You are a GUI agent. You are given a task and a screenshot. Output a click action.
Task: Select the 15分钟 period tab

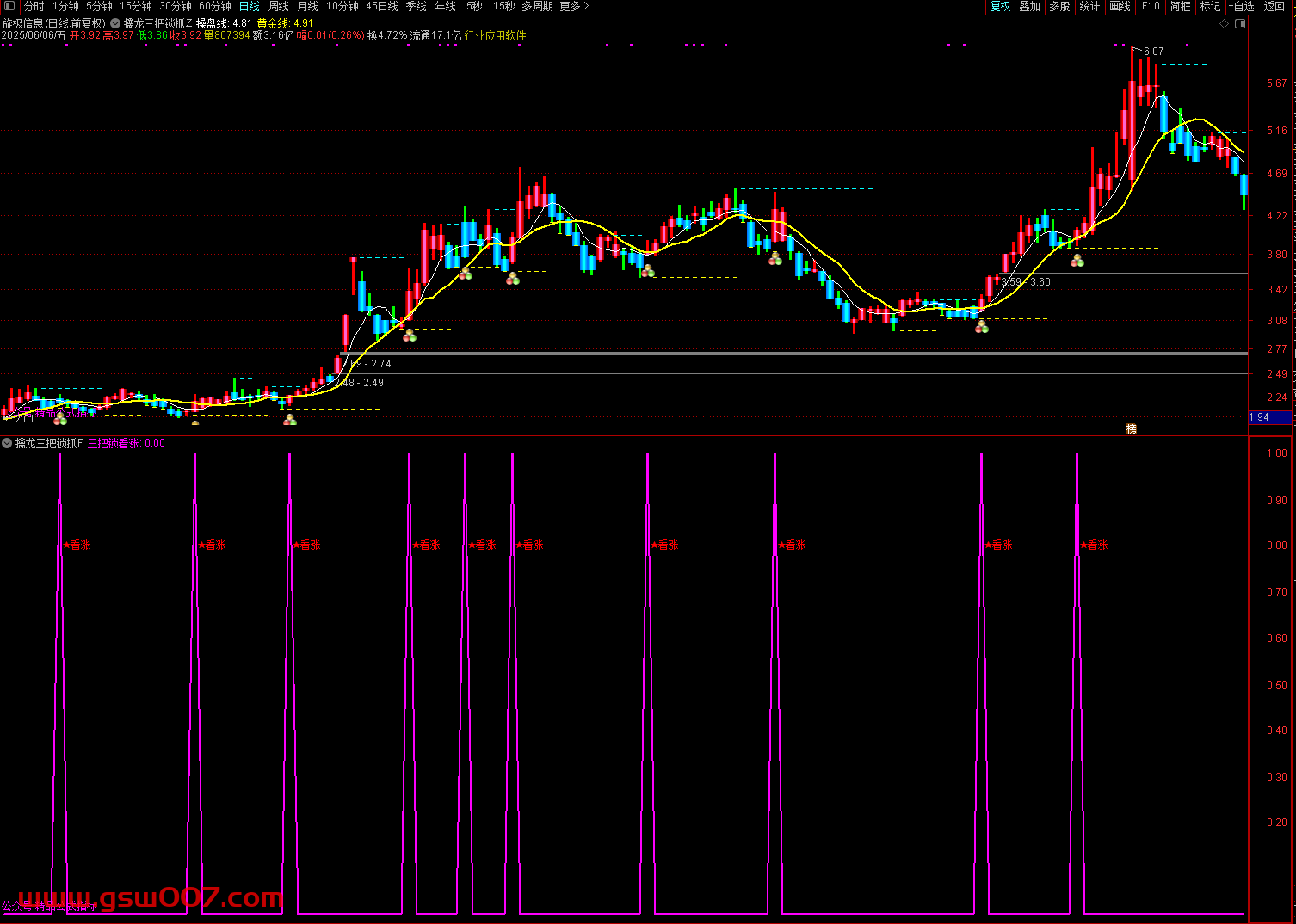(136, 6)
